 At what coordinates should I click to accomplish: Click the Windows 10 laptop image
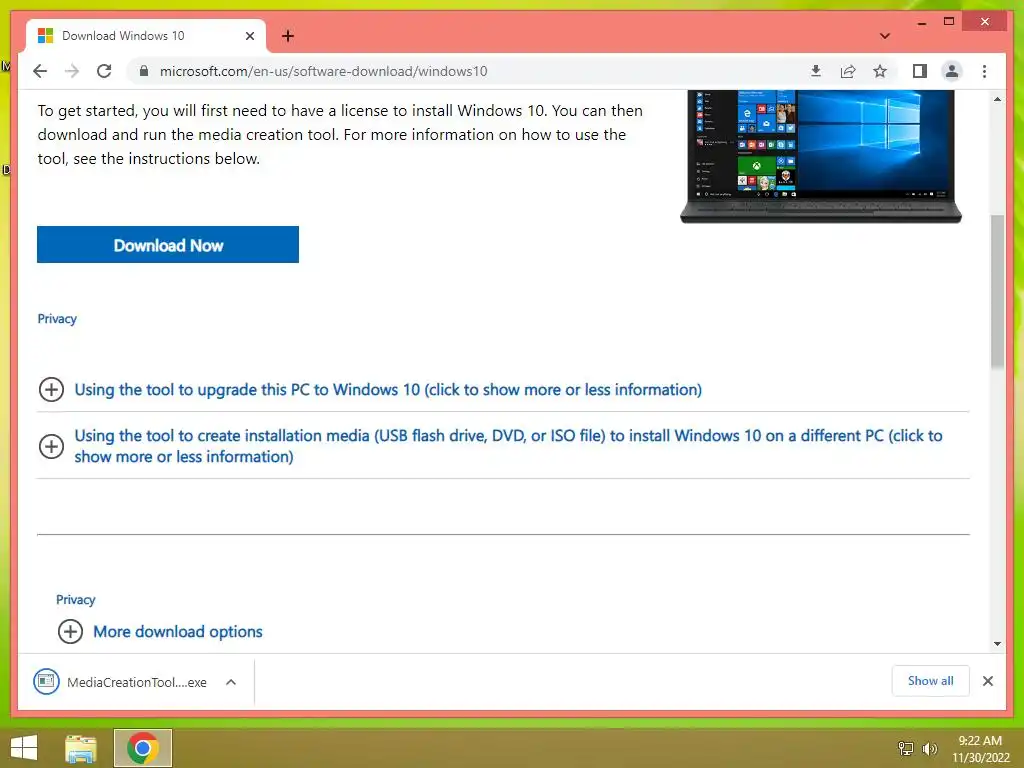tap(821, 157)
